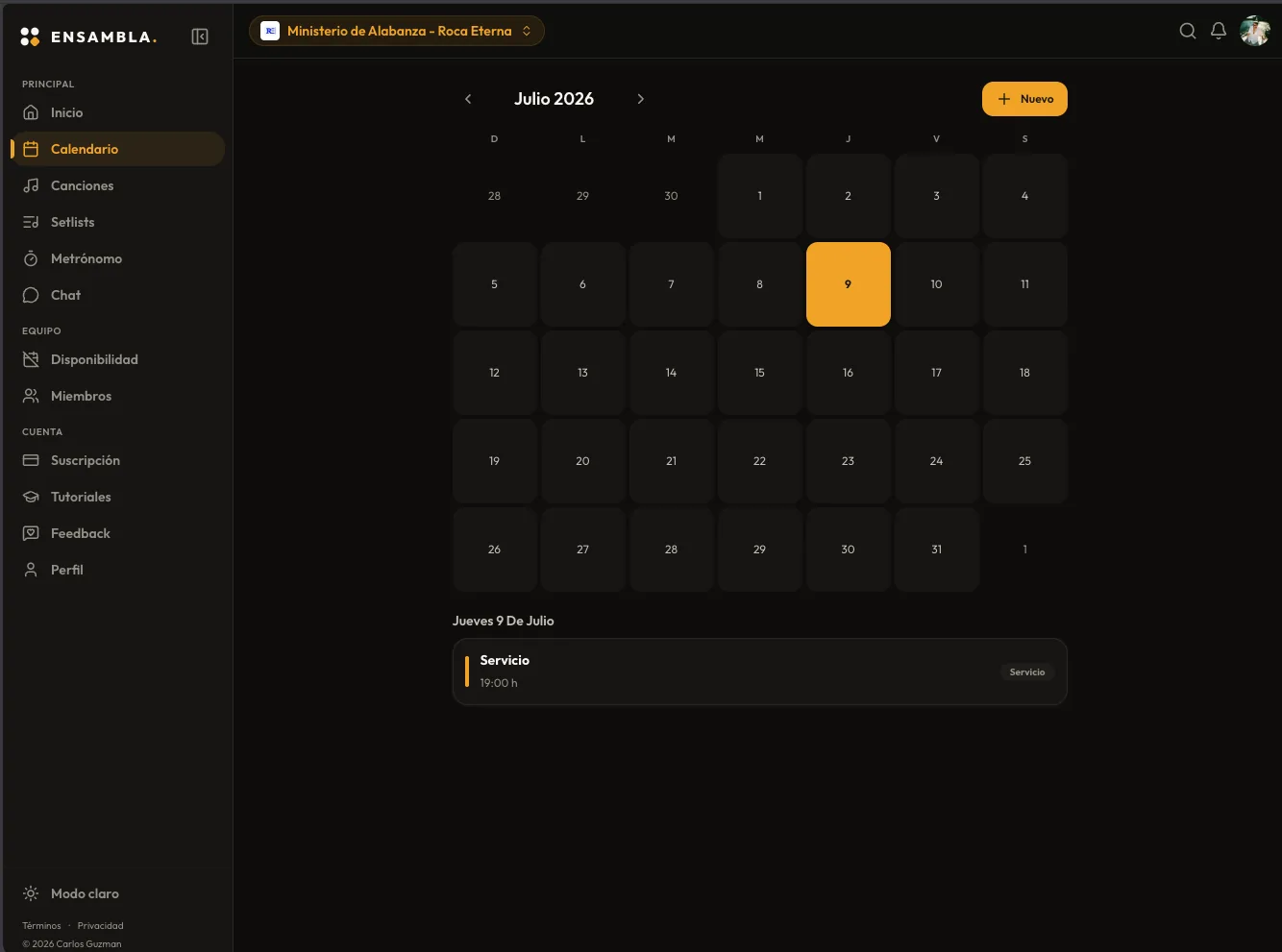The width and height of the screenshot is (1282, 952).
Task: Go to next month arrow
Action: pos(641,99)
